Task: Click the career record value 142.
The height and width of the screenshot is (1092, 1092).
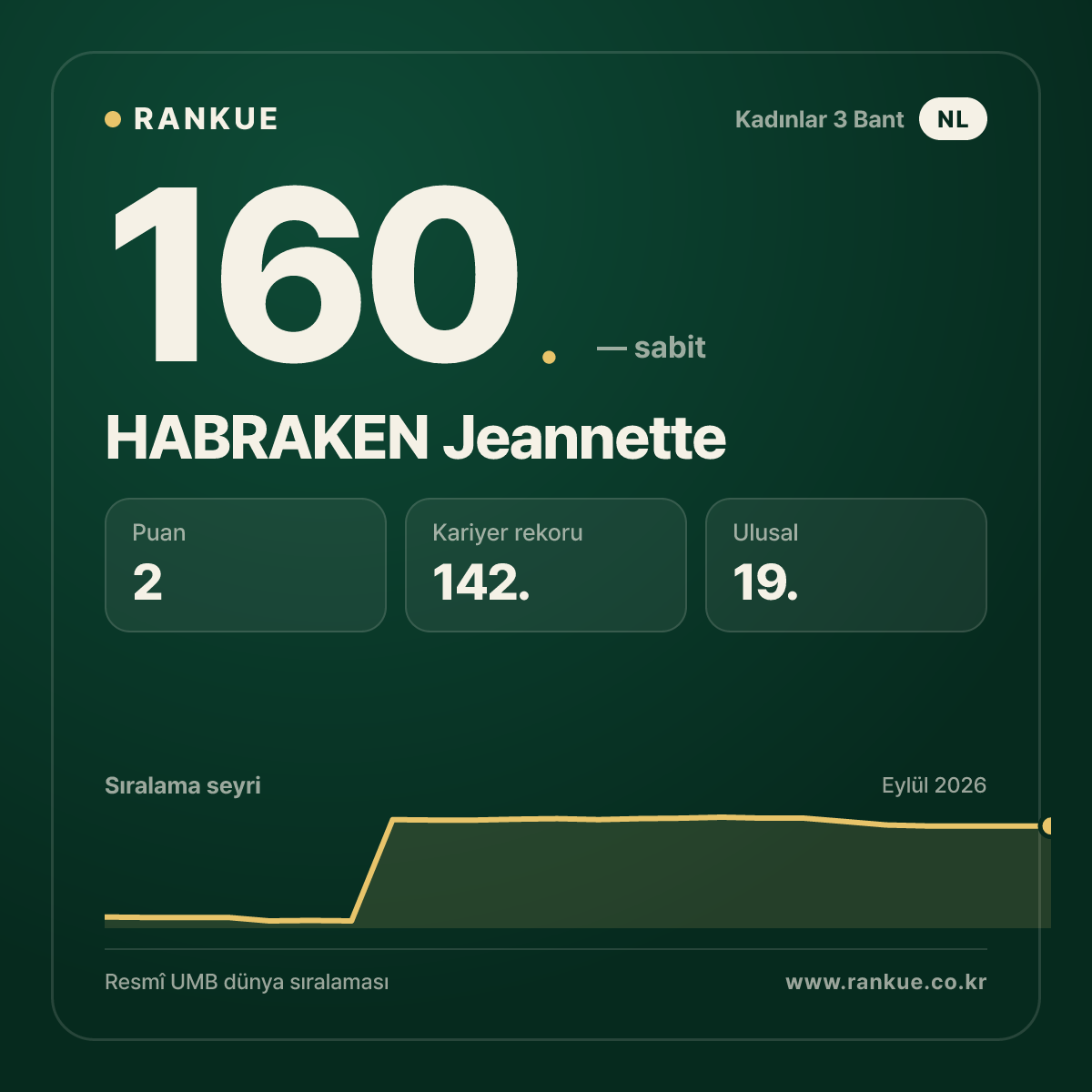Action: [x=481, y=582]
